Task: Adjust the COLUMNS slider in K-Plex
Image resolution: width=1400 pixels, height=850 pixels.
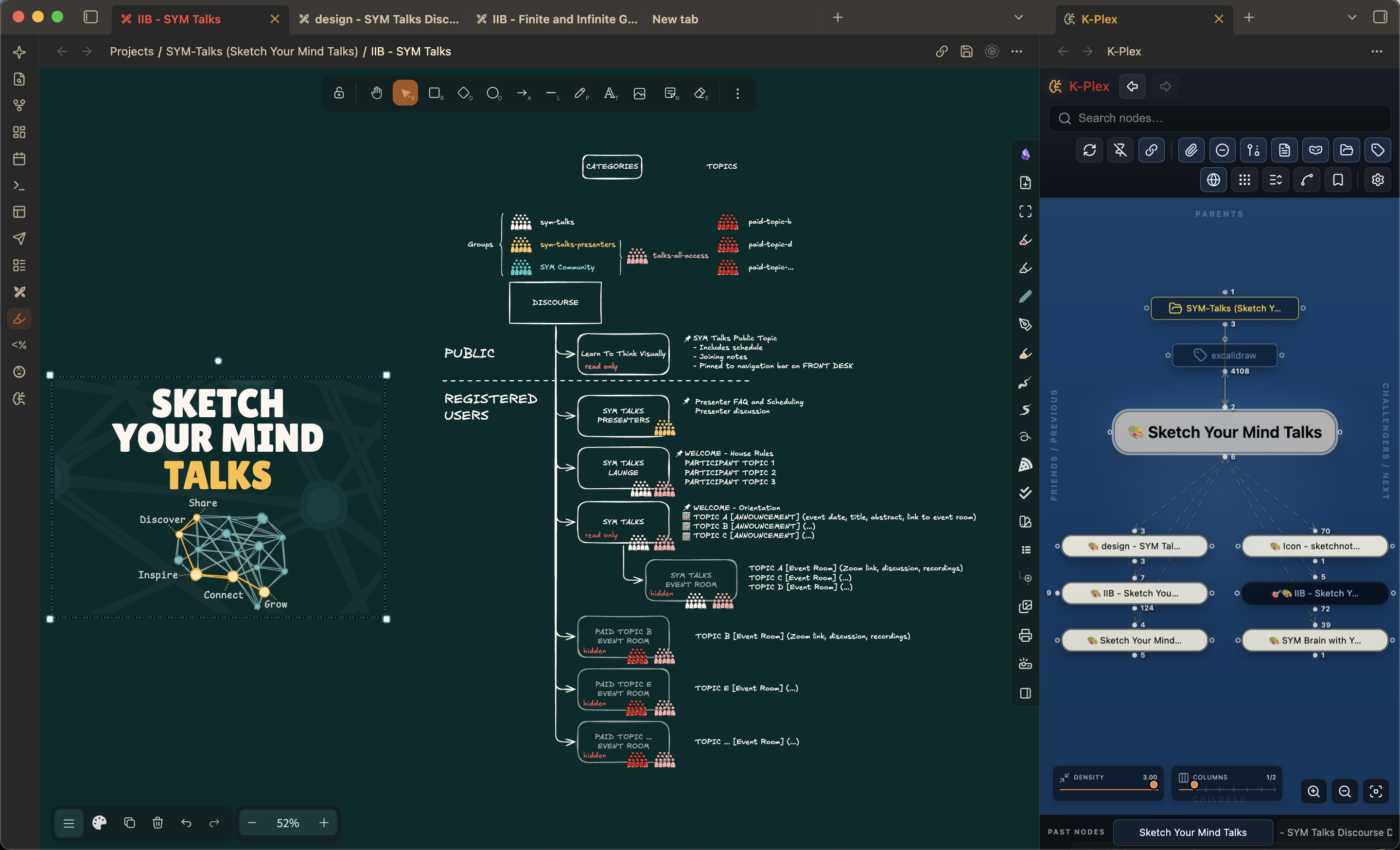Action: pos(1227,789)
